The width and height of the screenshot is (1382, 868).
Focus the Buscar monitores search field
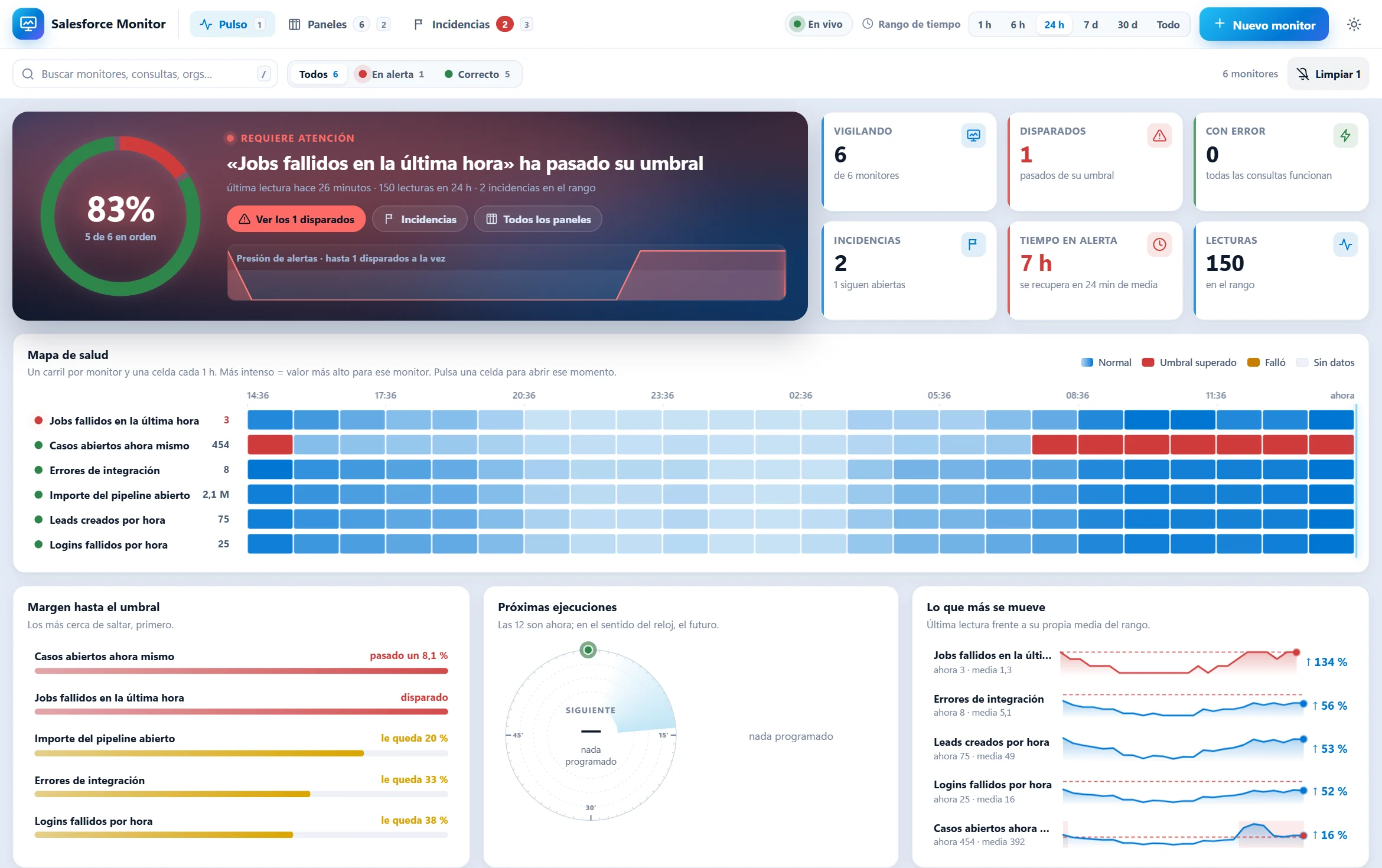(x=145, y=74)
